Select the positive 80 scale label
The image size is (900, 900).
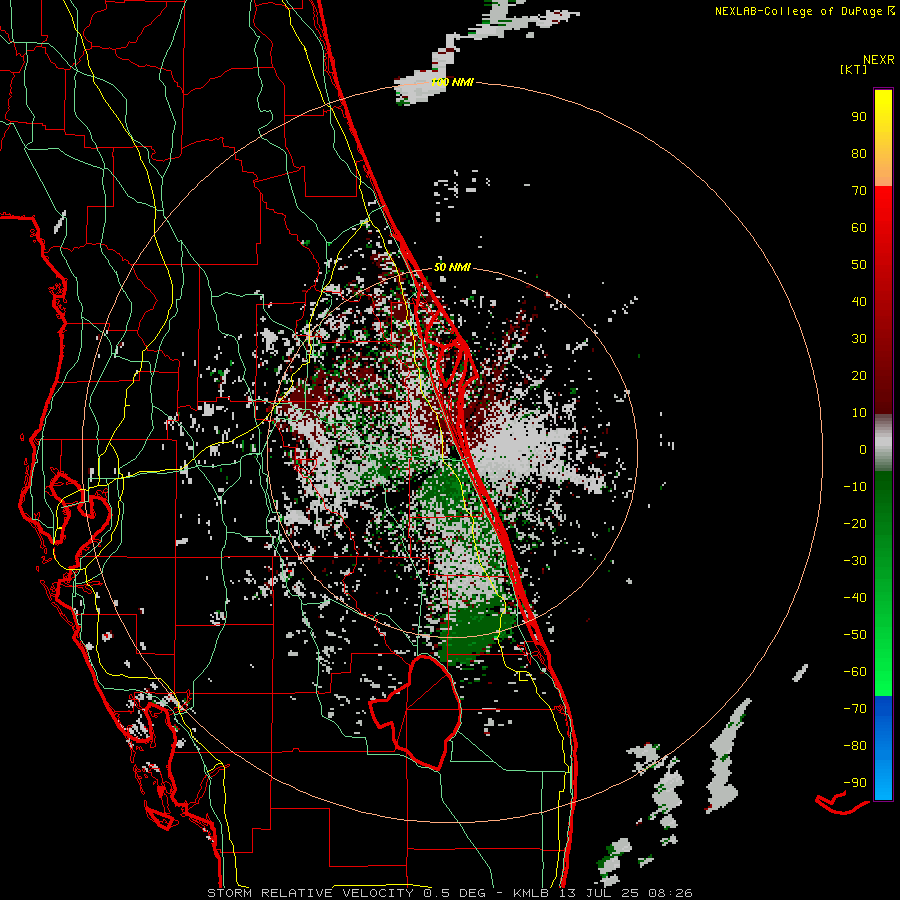(x=859, y=153)
